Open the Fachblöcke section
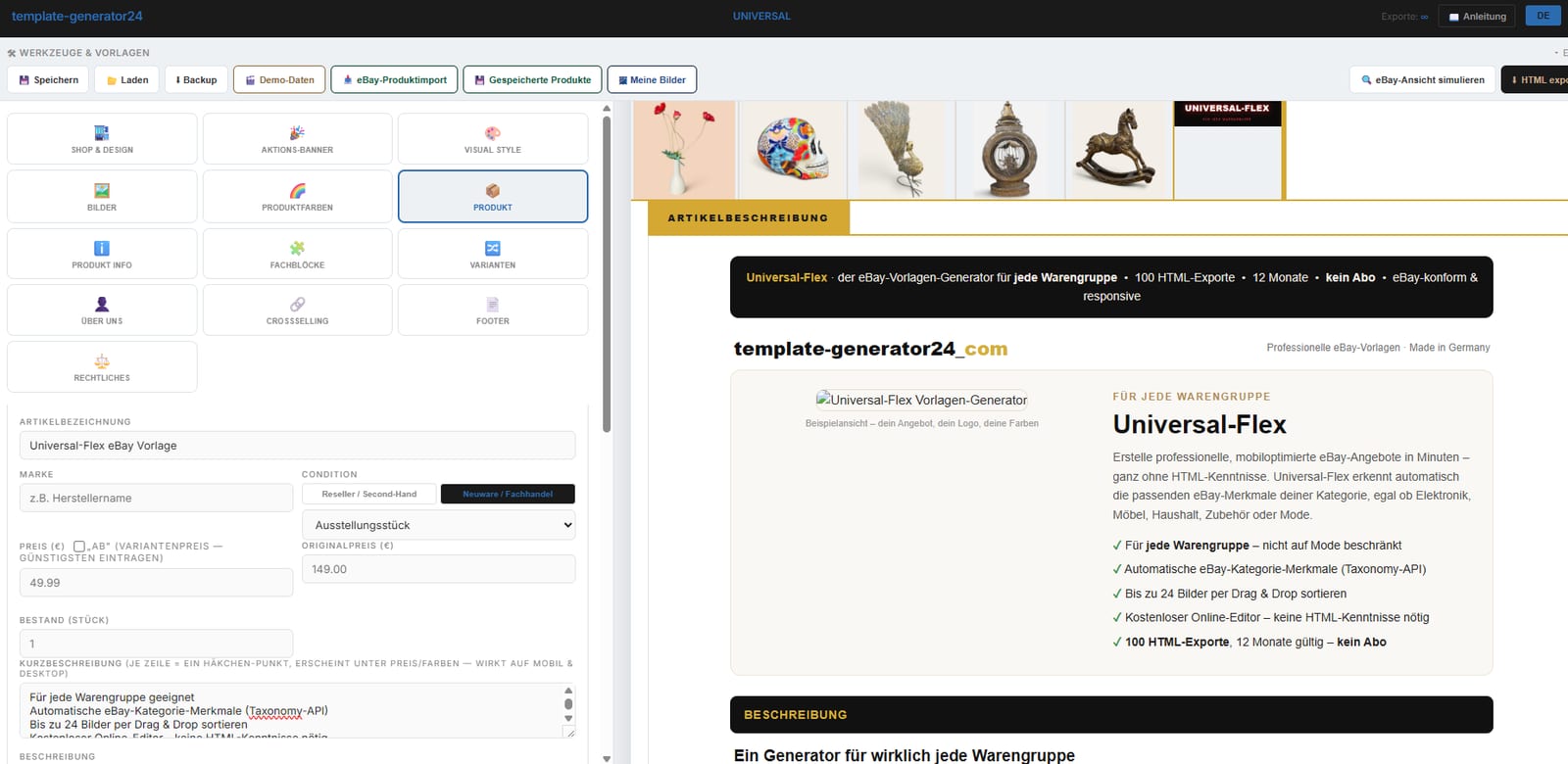1568x764 pixels. coord(297,254)
